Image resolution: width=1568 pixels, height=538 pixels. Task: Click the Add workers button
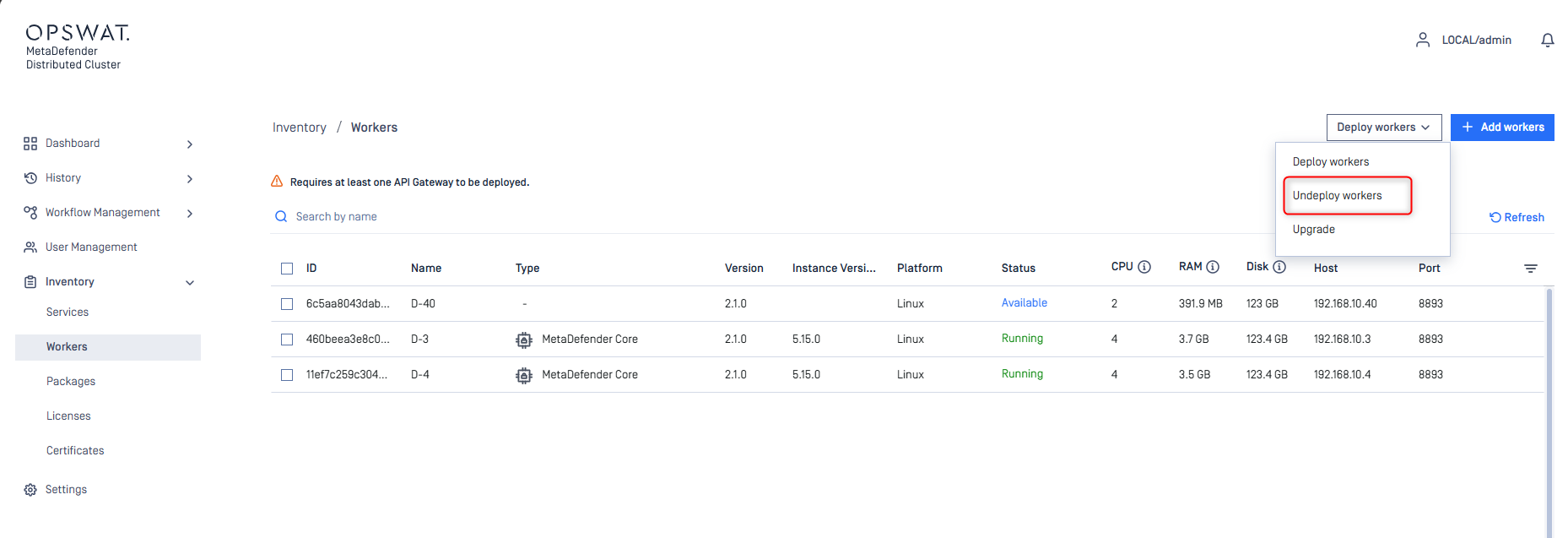coord(1502,128)
